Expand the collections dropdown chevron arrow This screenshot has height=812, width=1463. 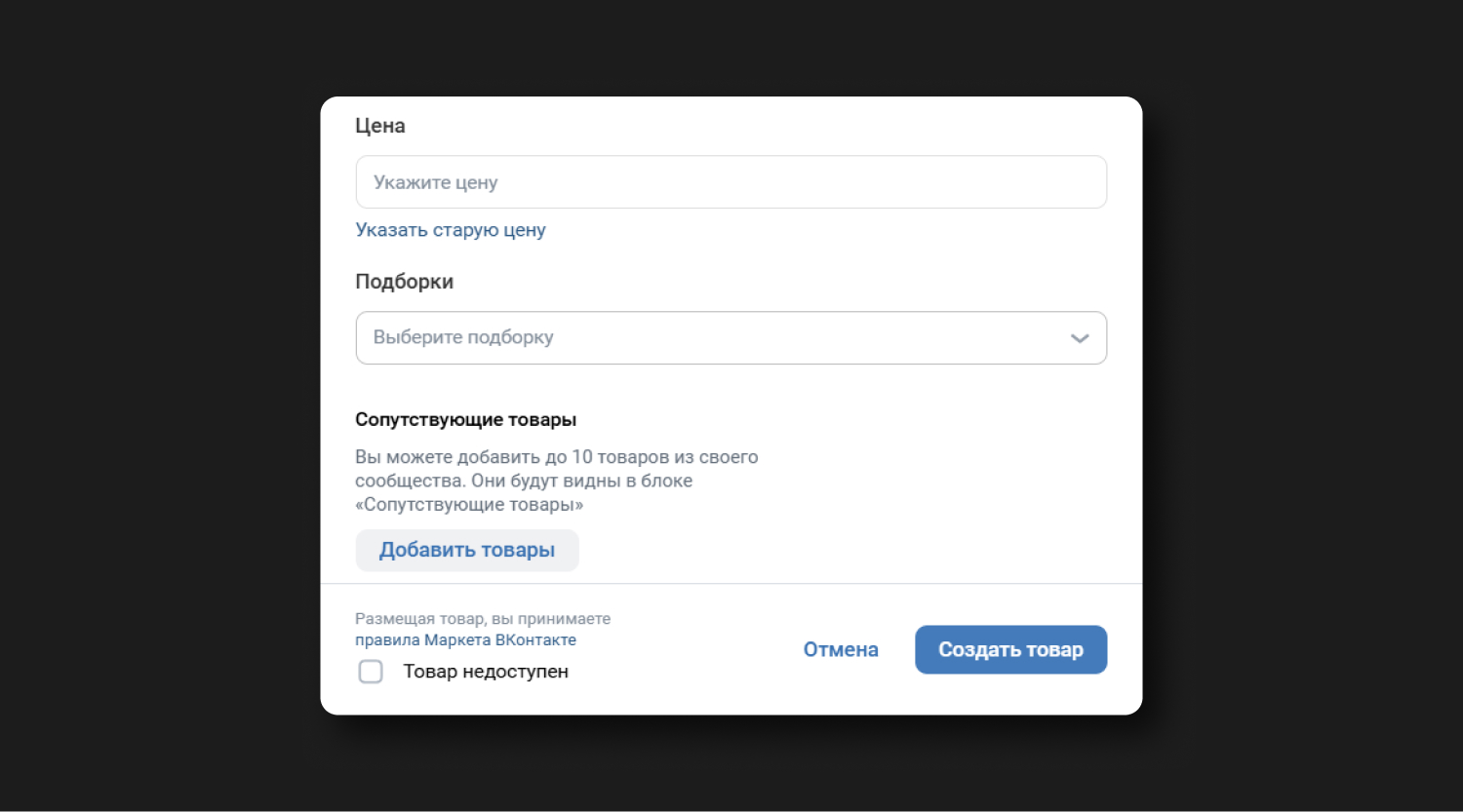pos(1079,338)
